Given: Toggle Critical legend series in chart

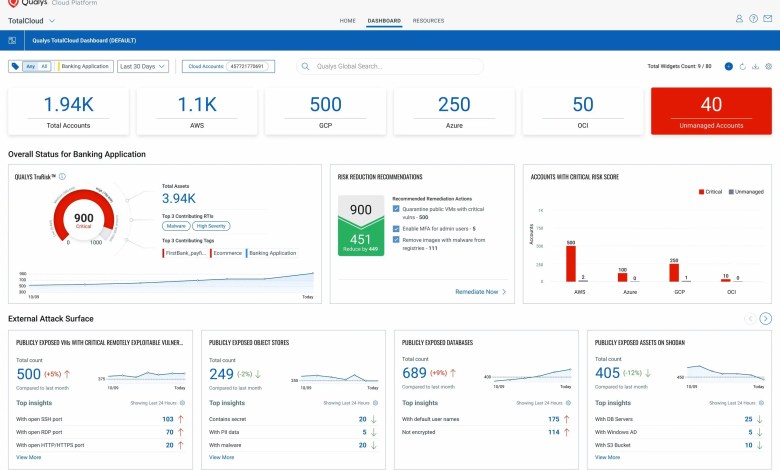Looking at the screenshot, I should [x=710, y=191].
